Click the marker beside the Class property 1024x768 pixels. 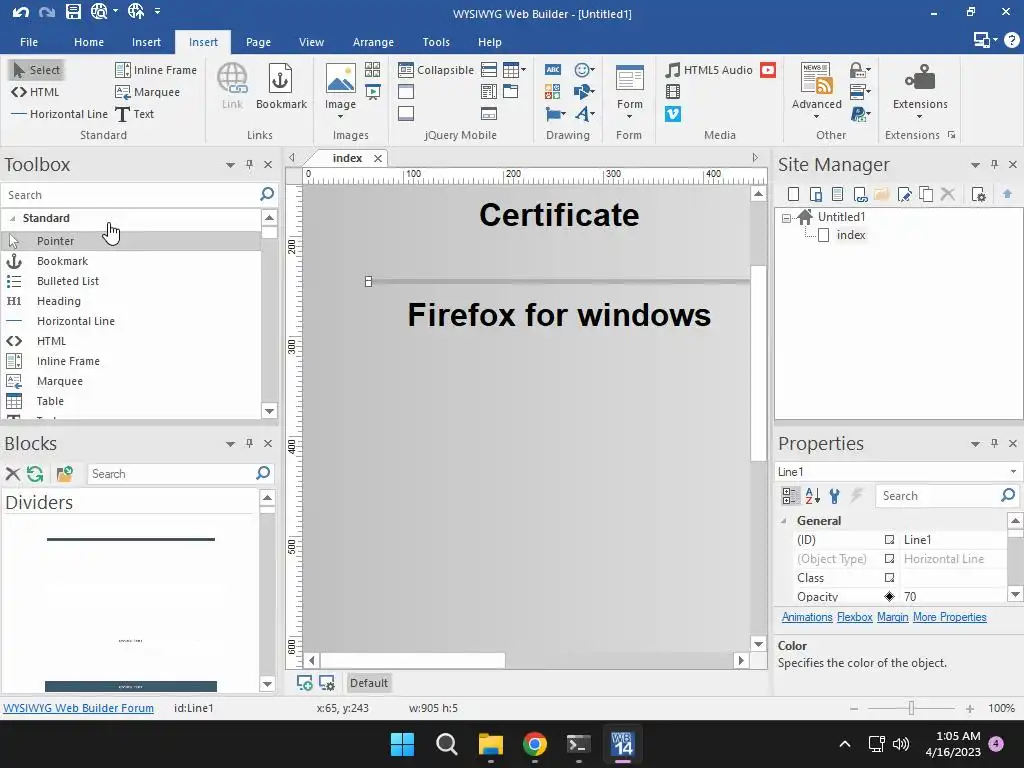click(x=889, y=577)
